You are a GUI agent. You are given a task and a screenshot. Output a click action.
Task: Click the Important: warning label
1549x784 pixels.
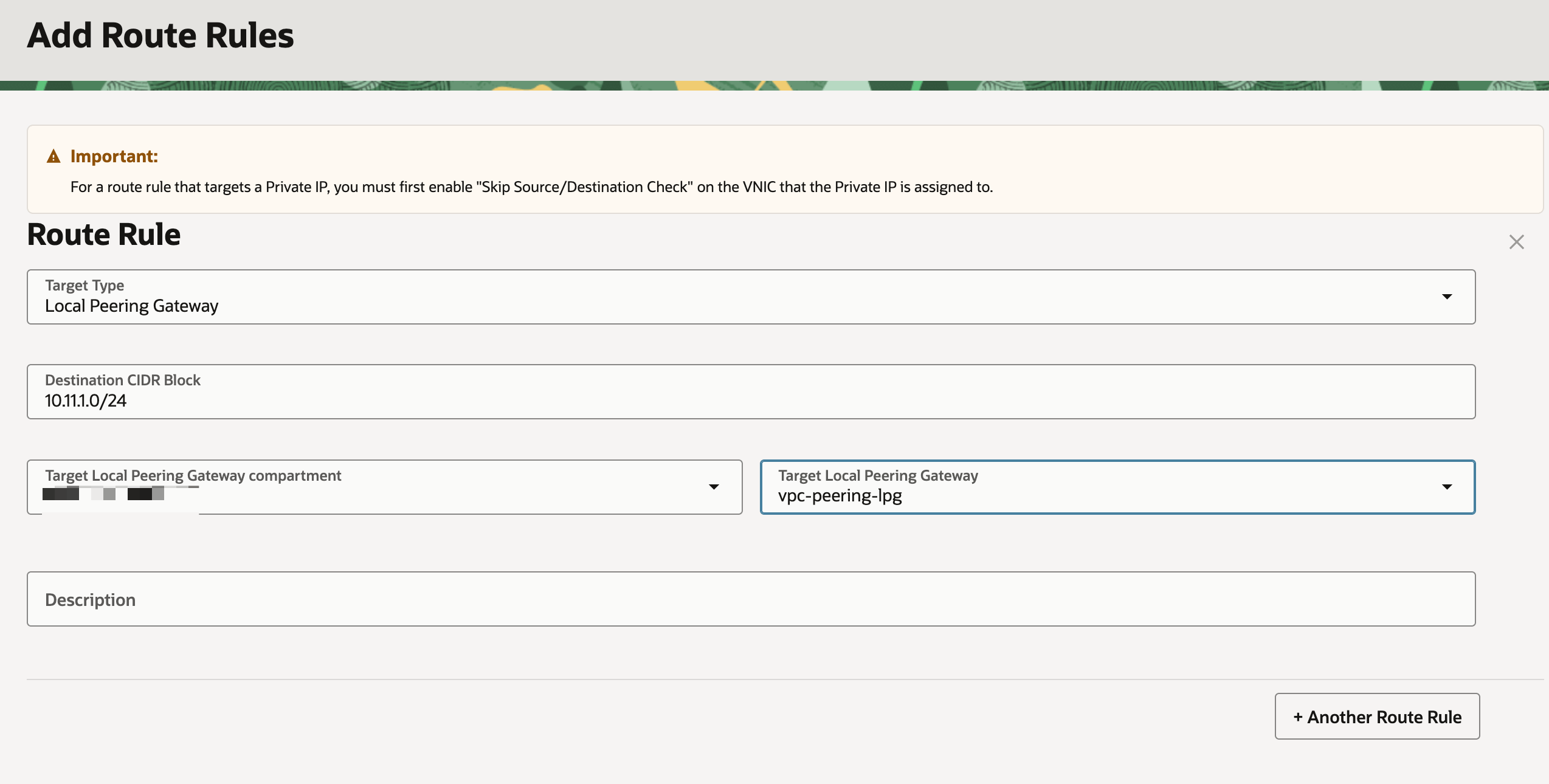tap(114, 156)
